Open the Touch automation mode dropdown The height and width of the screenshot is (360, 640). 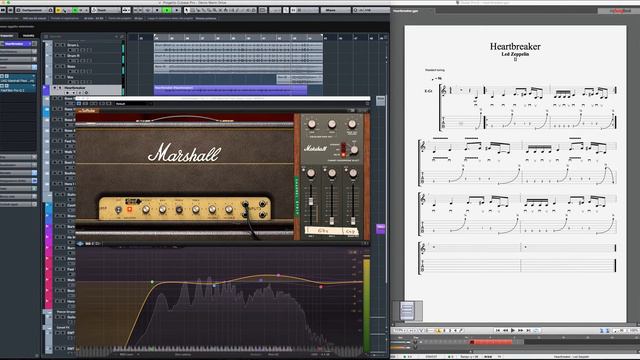click(105, 10)
